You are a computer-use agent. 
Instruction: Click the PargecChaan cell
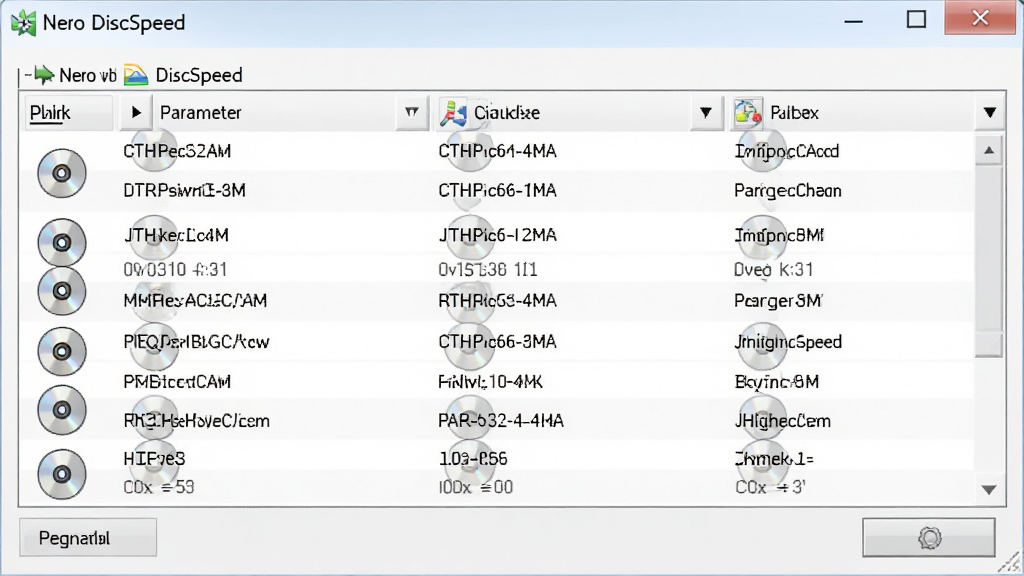coord(788,191)
